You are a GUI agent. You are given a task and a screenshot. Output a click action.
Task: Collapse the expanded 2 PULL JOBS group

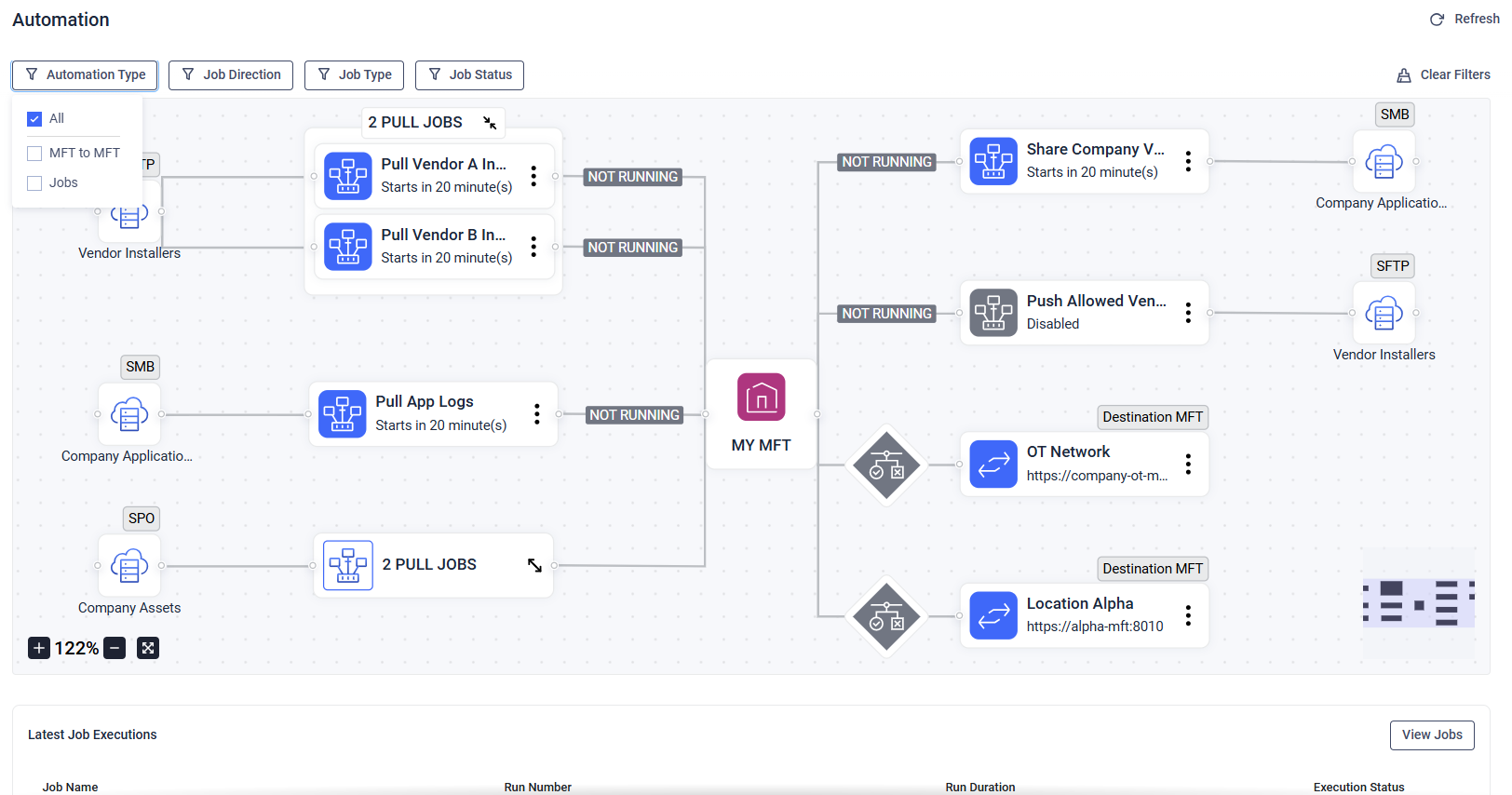click(490, 123)
